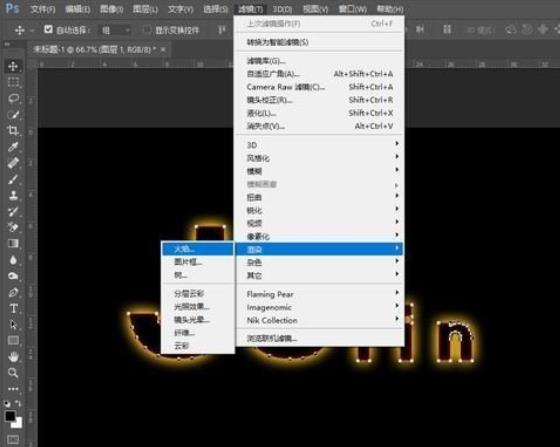The width and height of the screenshot is (560, 447).
Task: Select the Path Selection arrow tool
Action: point(13,325)
